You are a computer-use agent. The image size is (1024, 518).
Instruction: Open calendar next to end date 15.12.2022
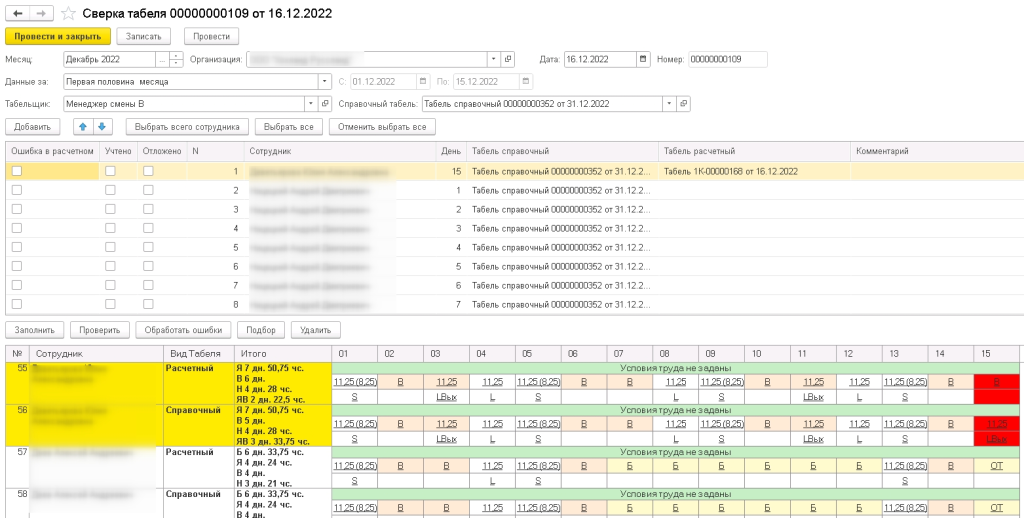coord(526,82)
